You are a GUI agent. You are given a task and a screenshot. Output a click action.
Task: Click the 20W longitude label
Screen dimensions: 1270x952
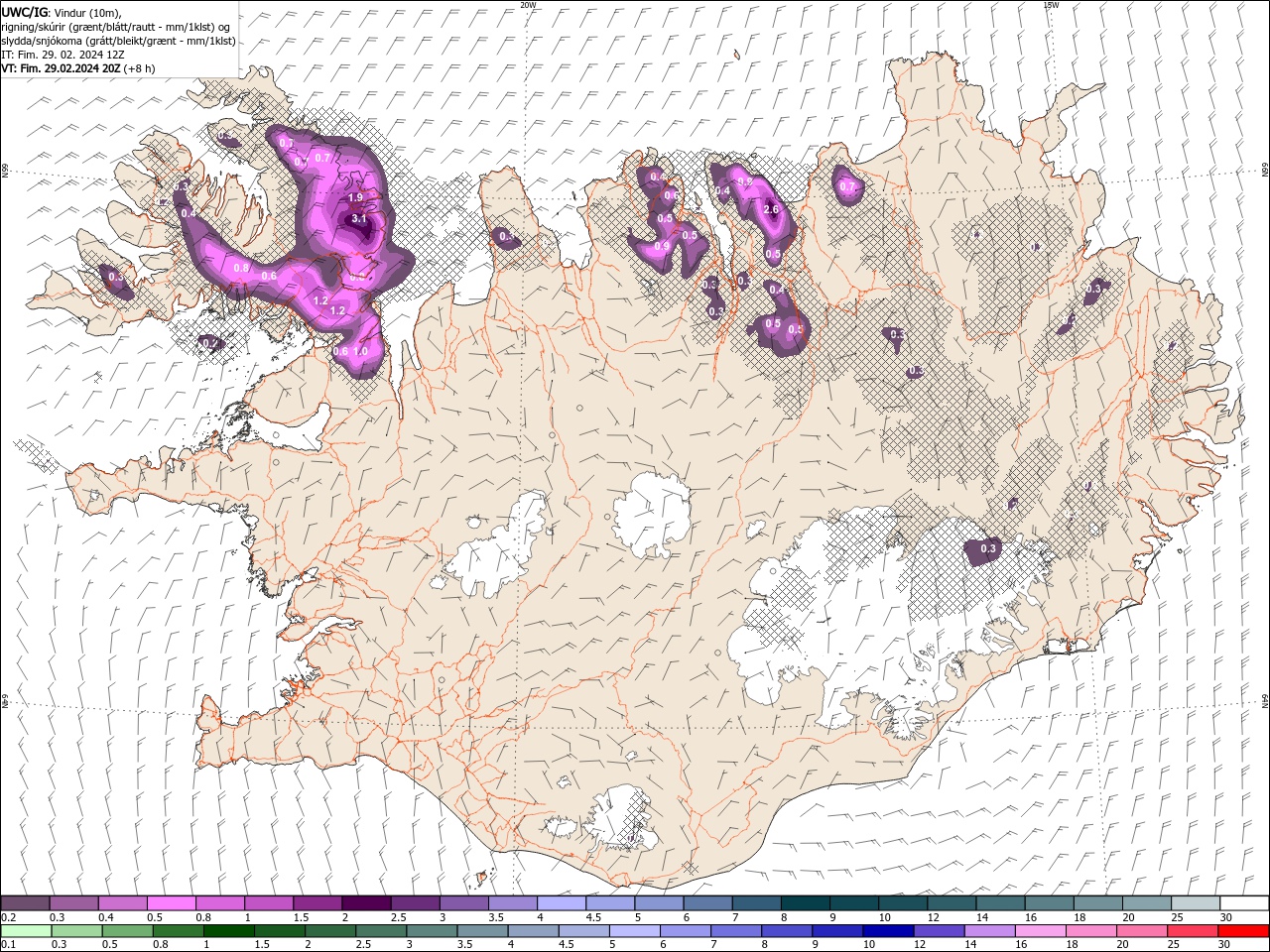tap(529, 5)
